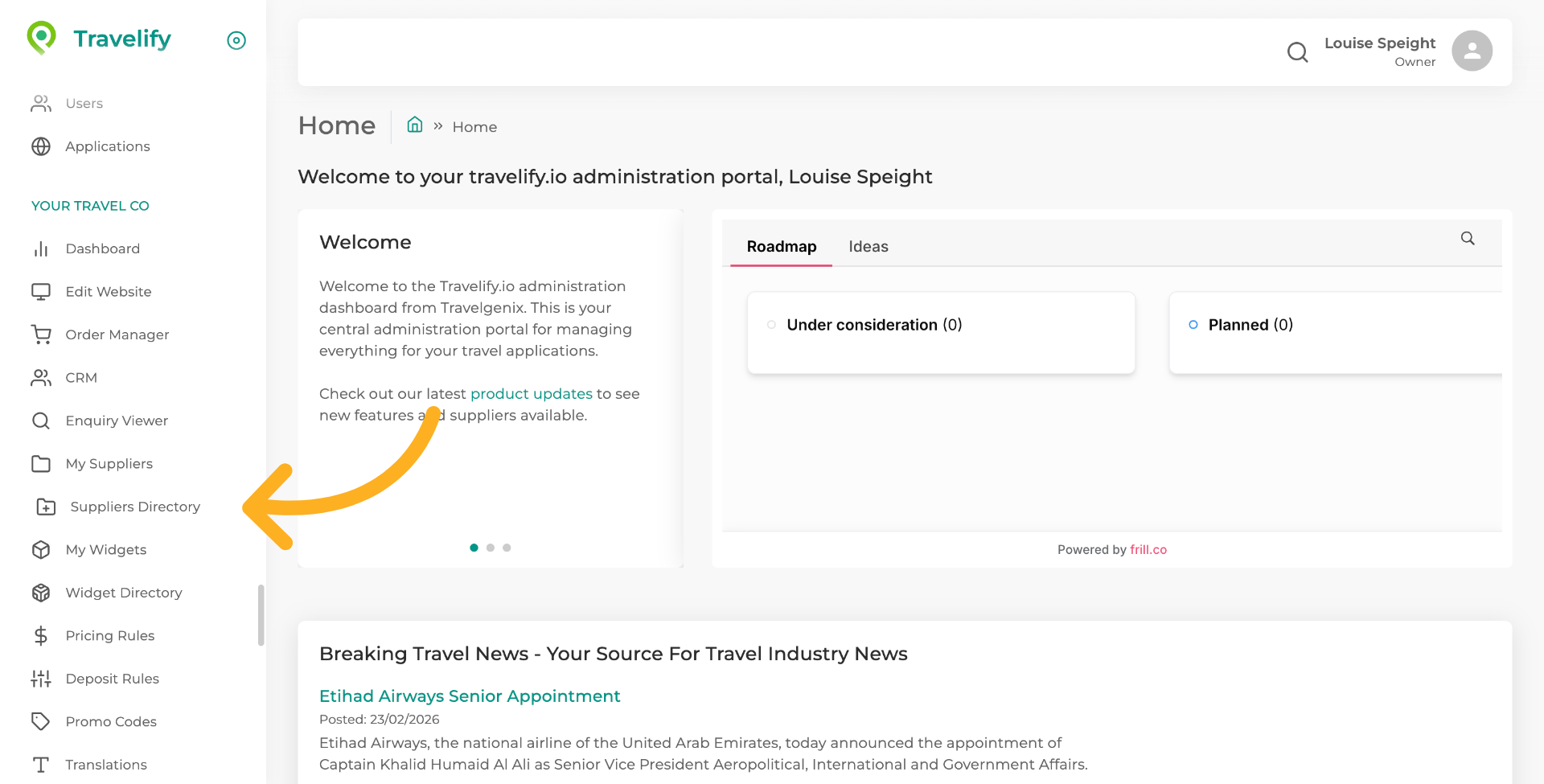Click the sidebar vertical scrollbar
Viewport: 1544px width, 784px height.
click(261, 615)
